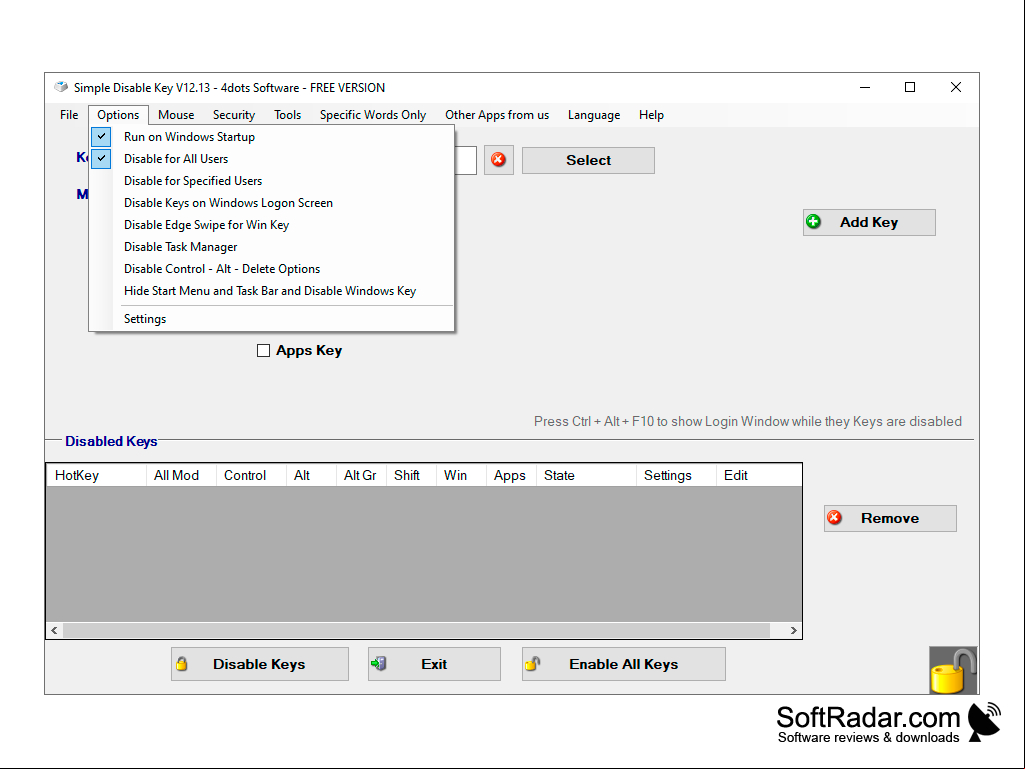Click the right arrow of horizontal scrollbar
Screen dimensions: 1025x769
(x=793, y=630)
